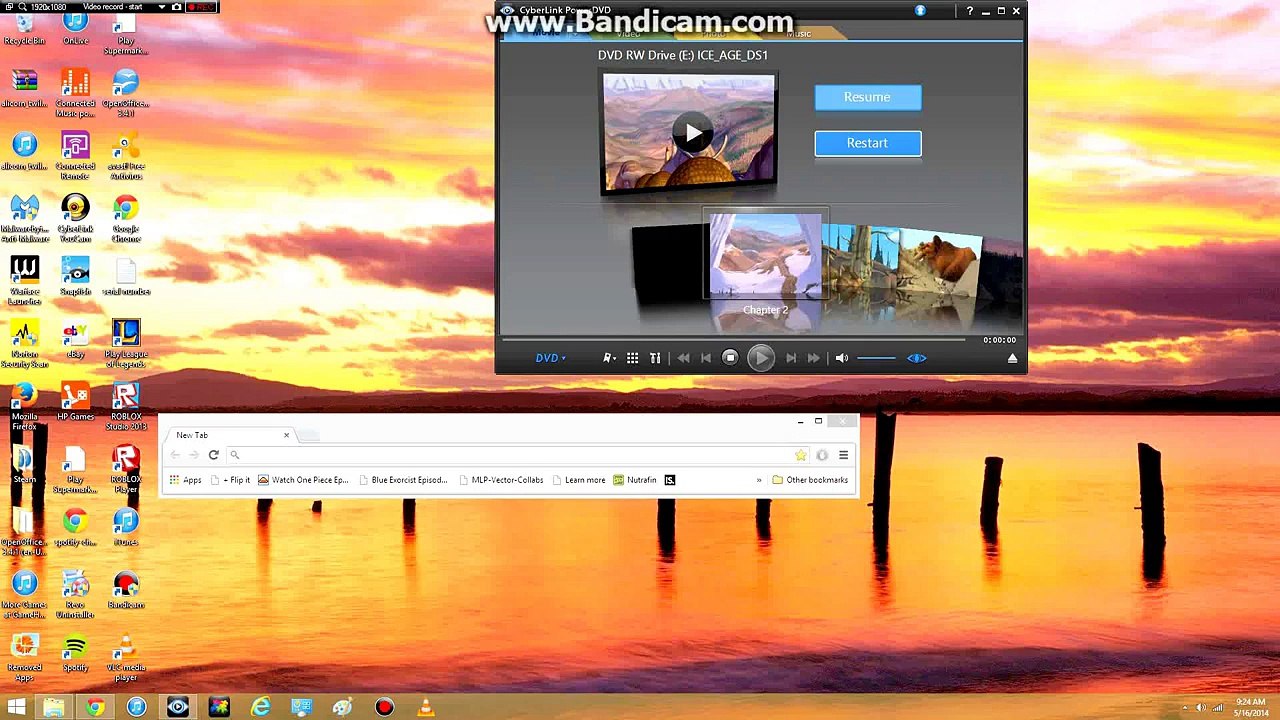
Task: Click the fast forward button in PowerDVD
Action: pos(814,358)
